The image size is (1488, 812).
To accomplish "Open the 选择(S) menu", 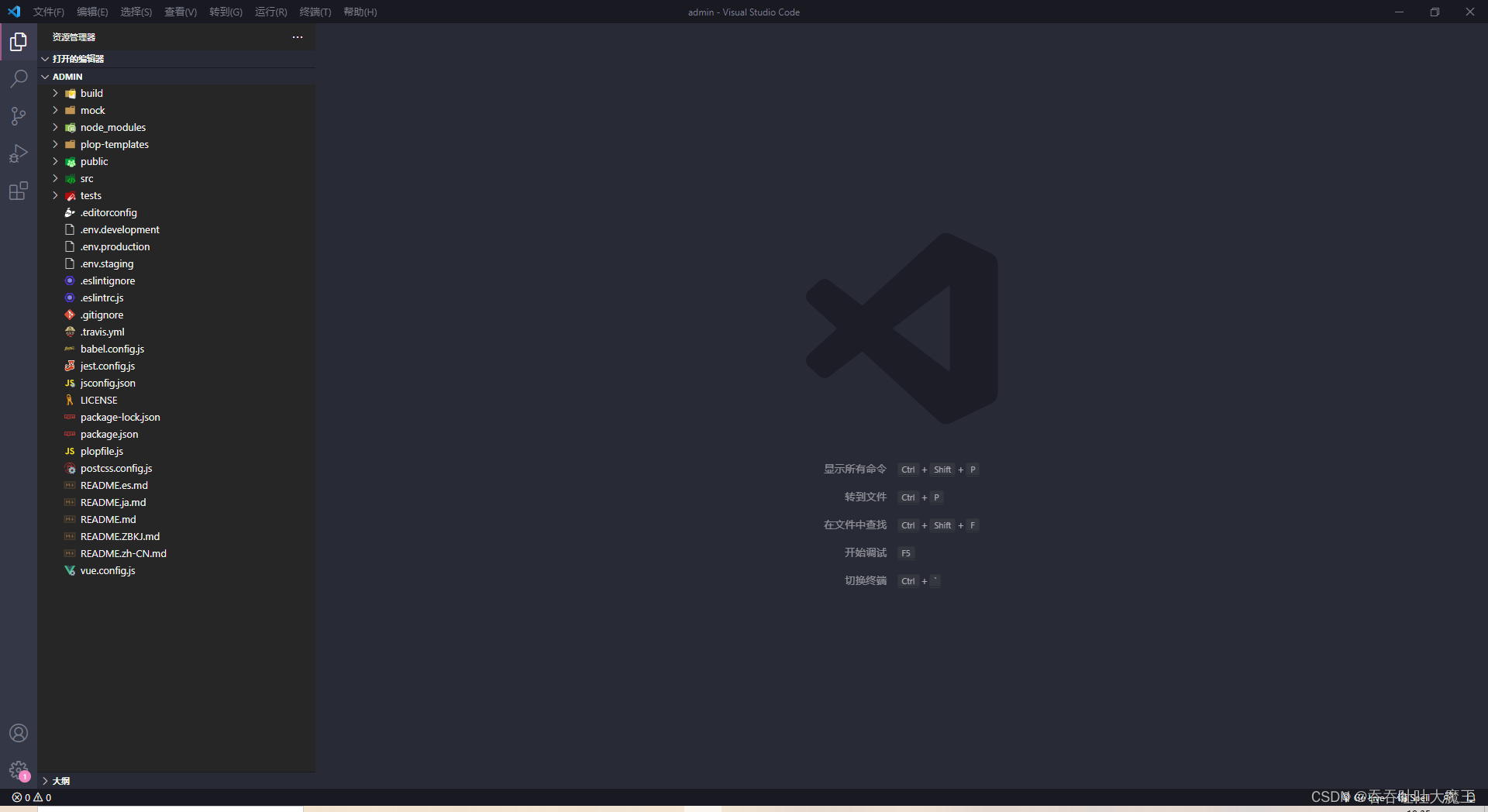I will tap(136, 12).
